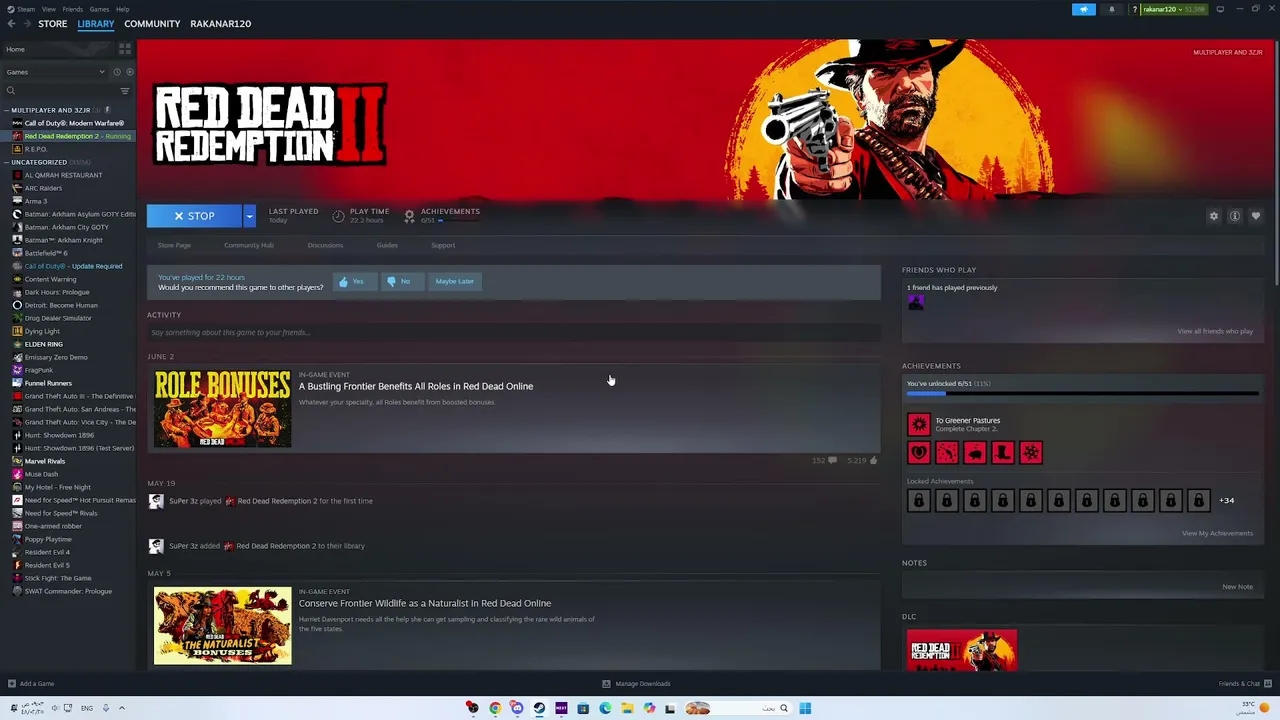
Task: Select Marvel Rivals in the game list
Action: [45, 461]
